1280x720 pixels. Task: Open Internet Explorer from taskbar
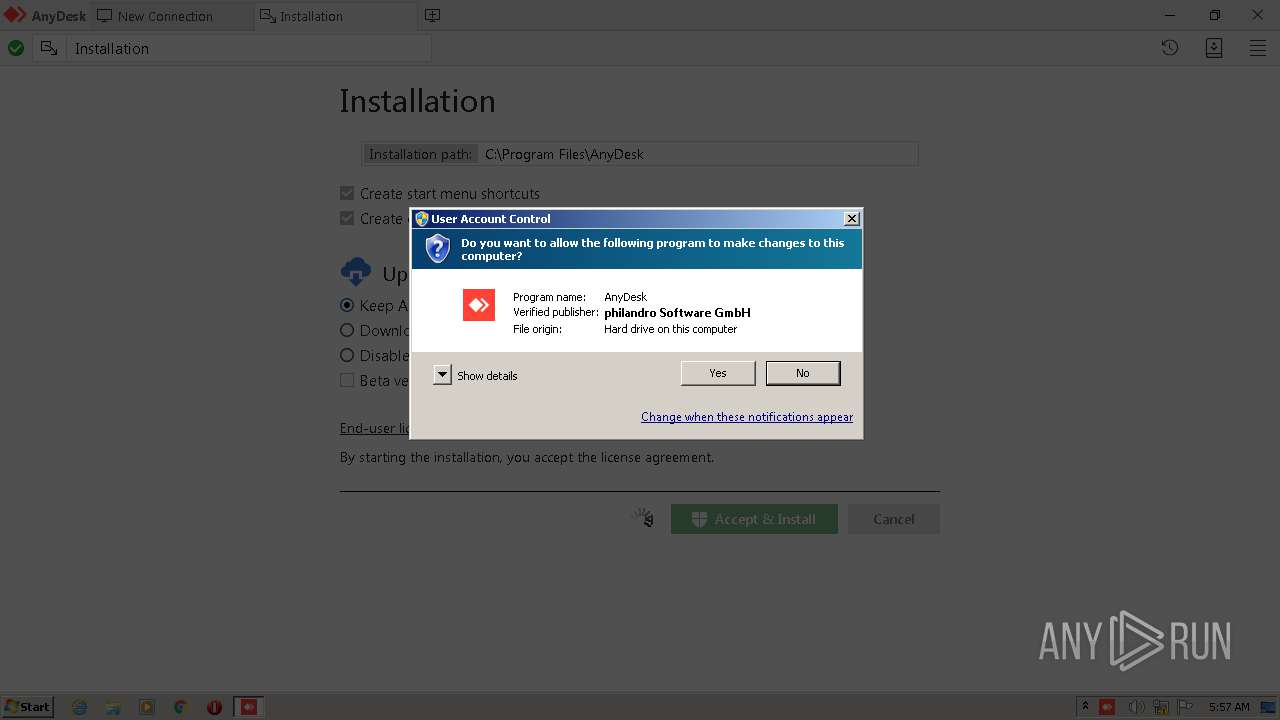coord(80,707)
